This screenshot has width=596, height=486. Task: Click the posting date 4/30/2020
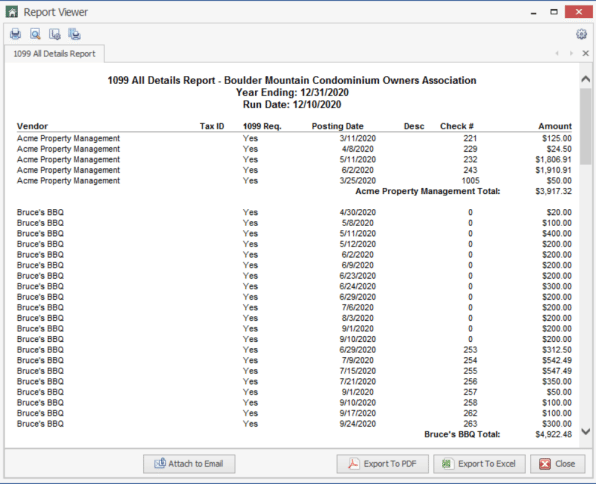tap(357, 212)
